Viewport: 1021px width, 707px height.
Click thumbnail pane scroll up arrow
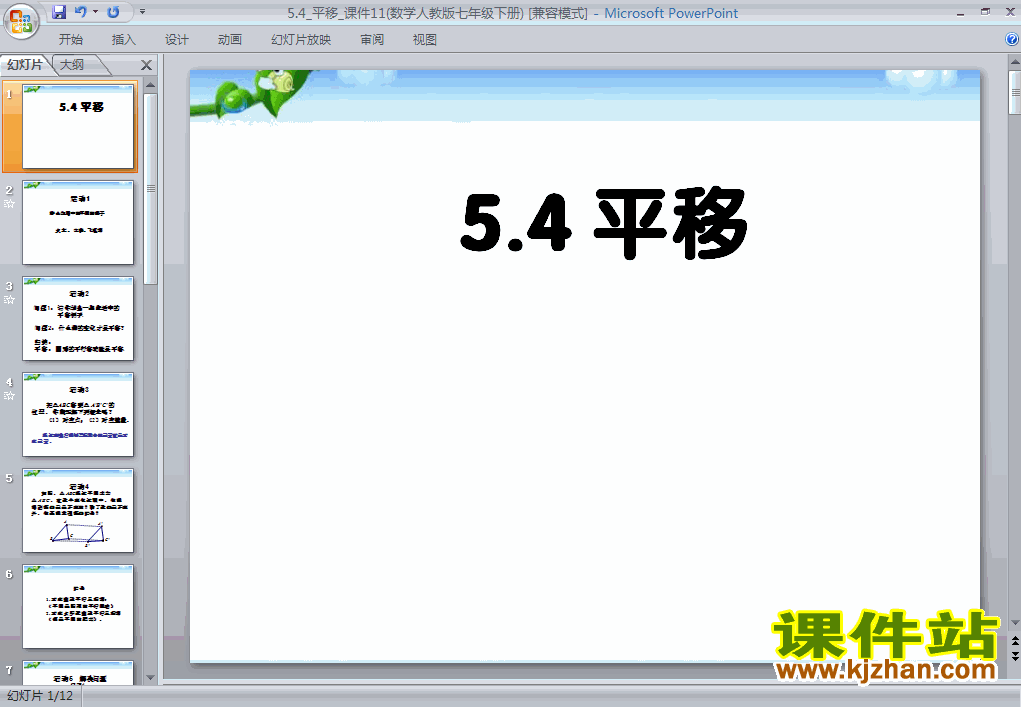[150, 85]
